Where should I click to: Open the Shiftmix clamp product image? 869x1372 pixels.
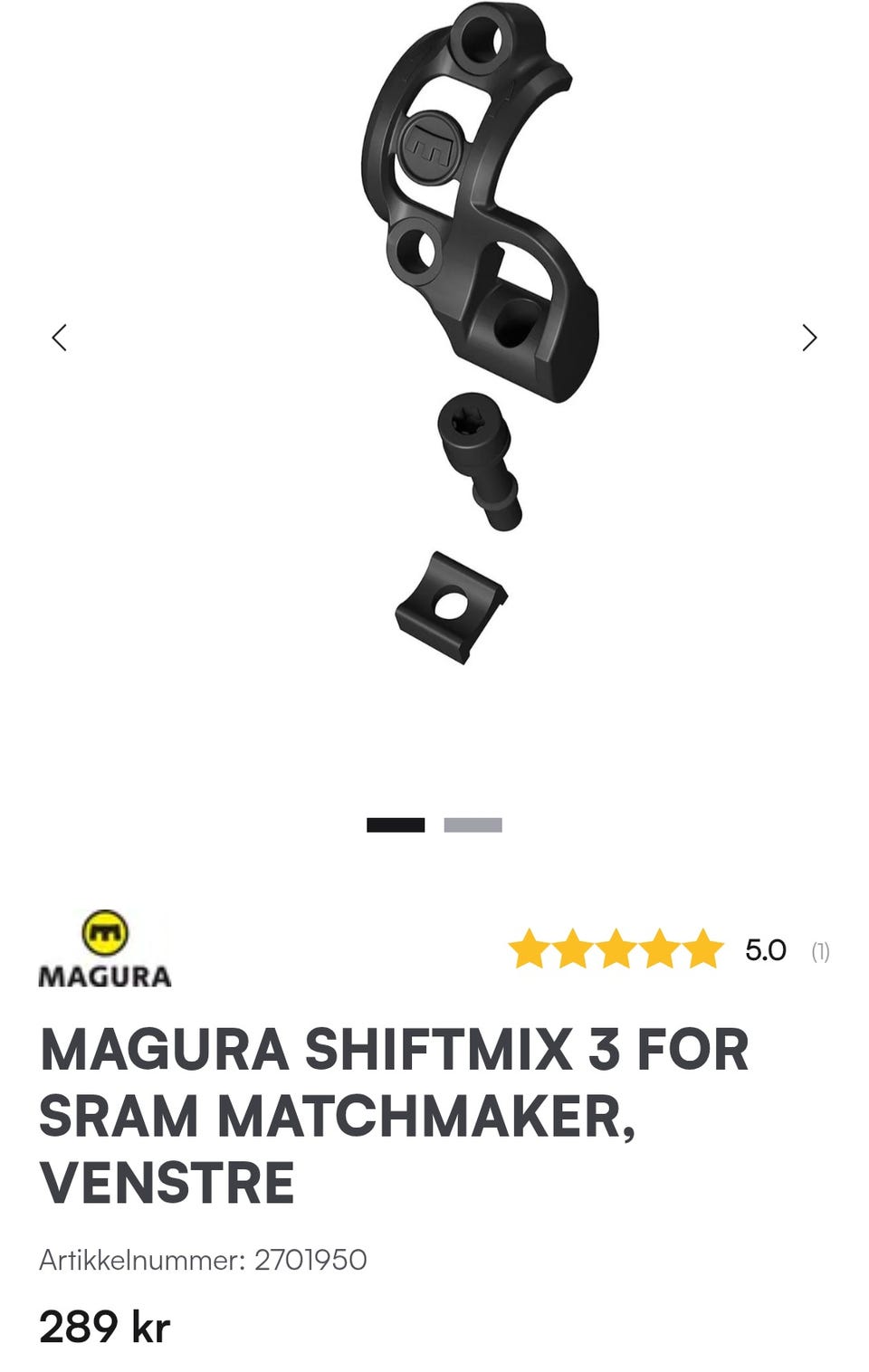[480, 204]
